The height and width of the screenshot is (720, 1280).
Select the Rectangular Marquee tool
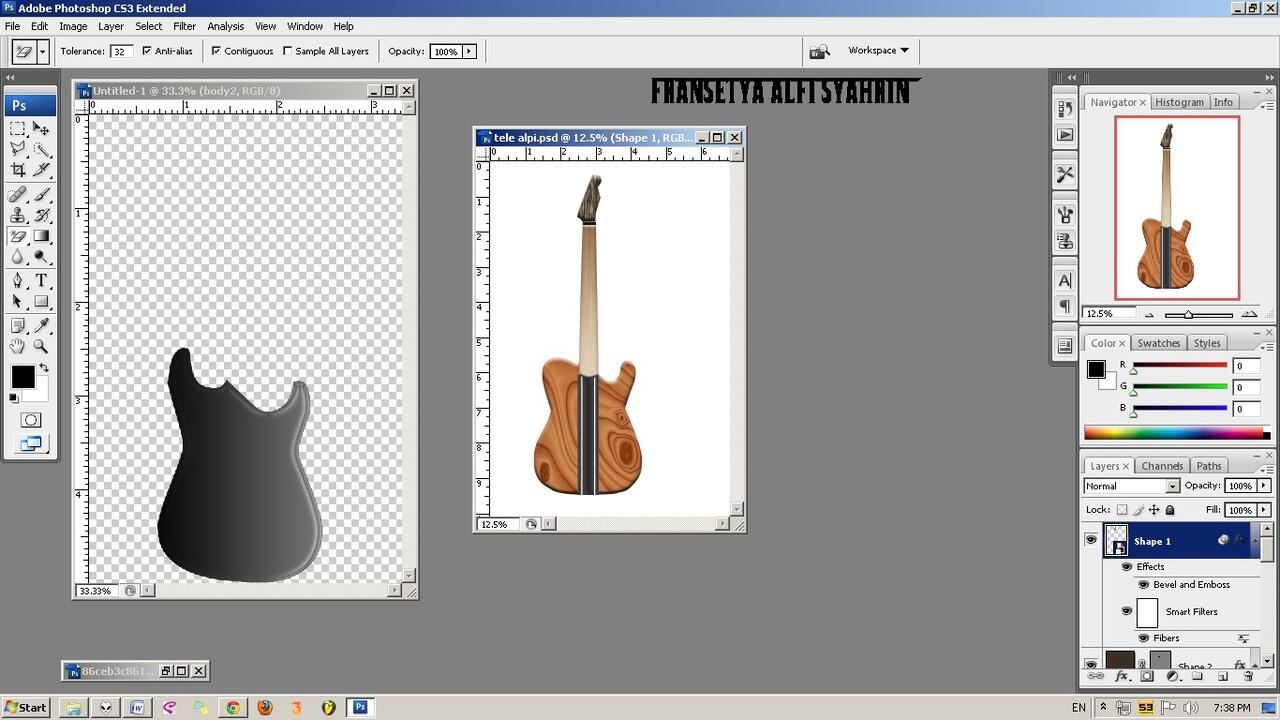(18, 129)
